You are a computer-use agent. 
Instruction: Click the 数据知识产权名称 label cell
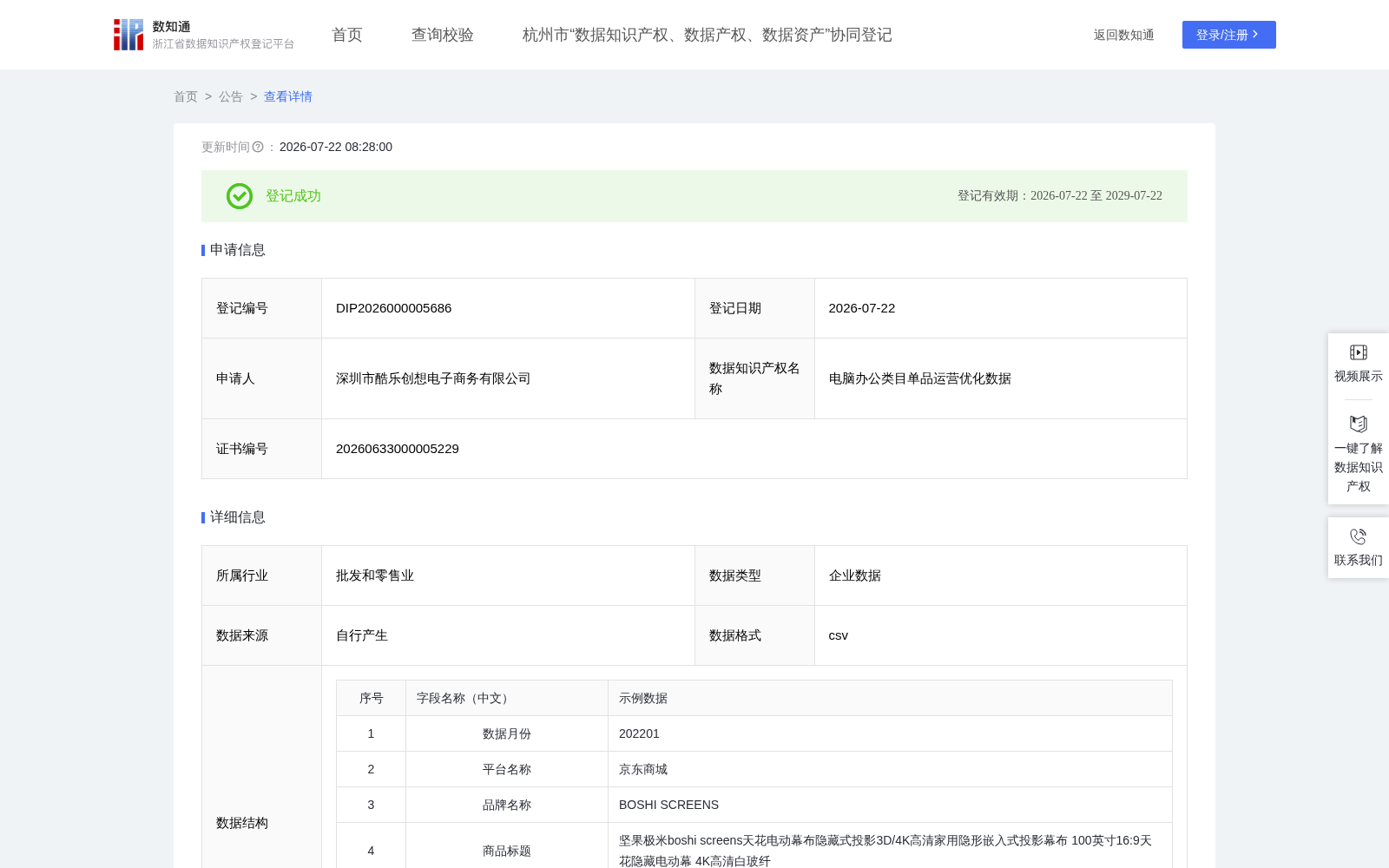(x=754, y=378)
